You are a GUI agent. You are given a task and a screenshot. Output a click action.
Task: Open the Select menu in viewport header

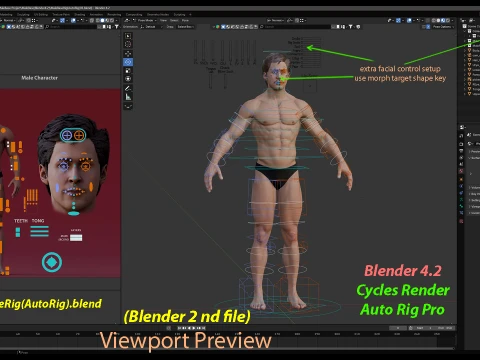[174, 20]
